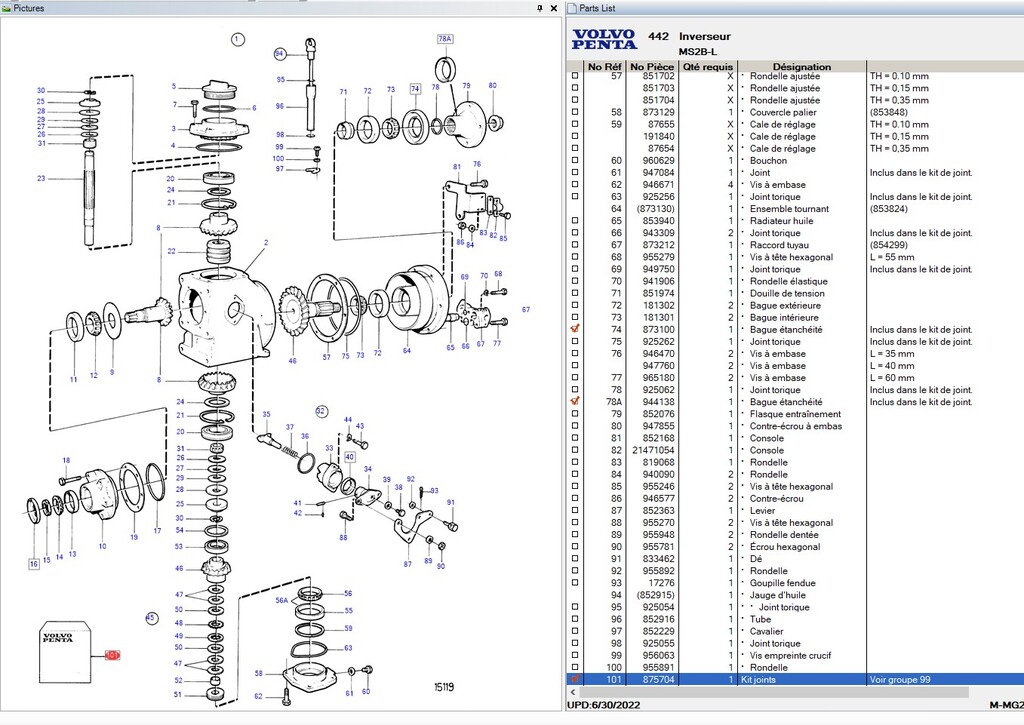Tick the checkbox for Levier 852363
Image resolution: width=1024 pixels, height=725 pixels.
575,510
